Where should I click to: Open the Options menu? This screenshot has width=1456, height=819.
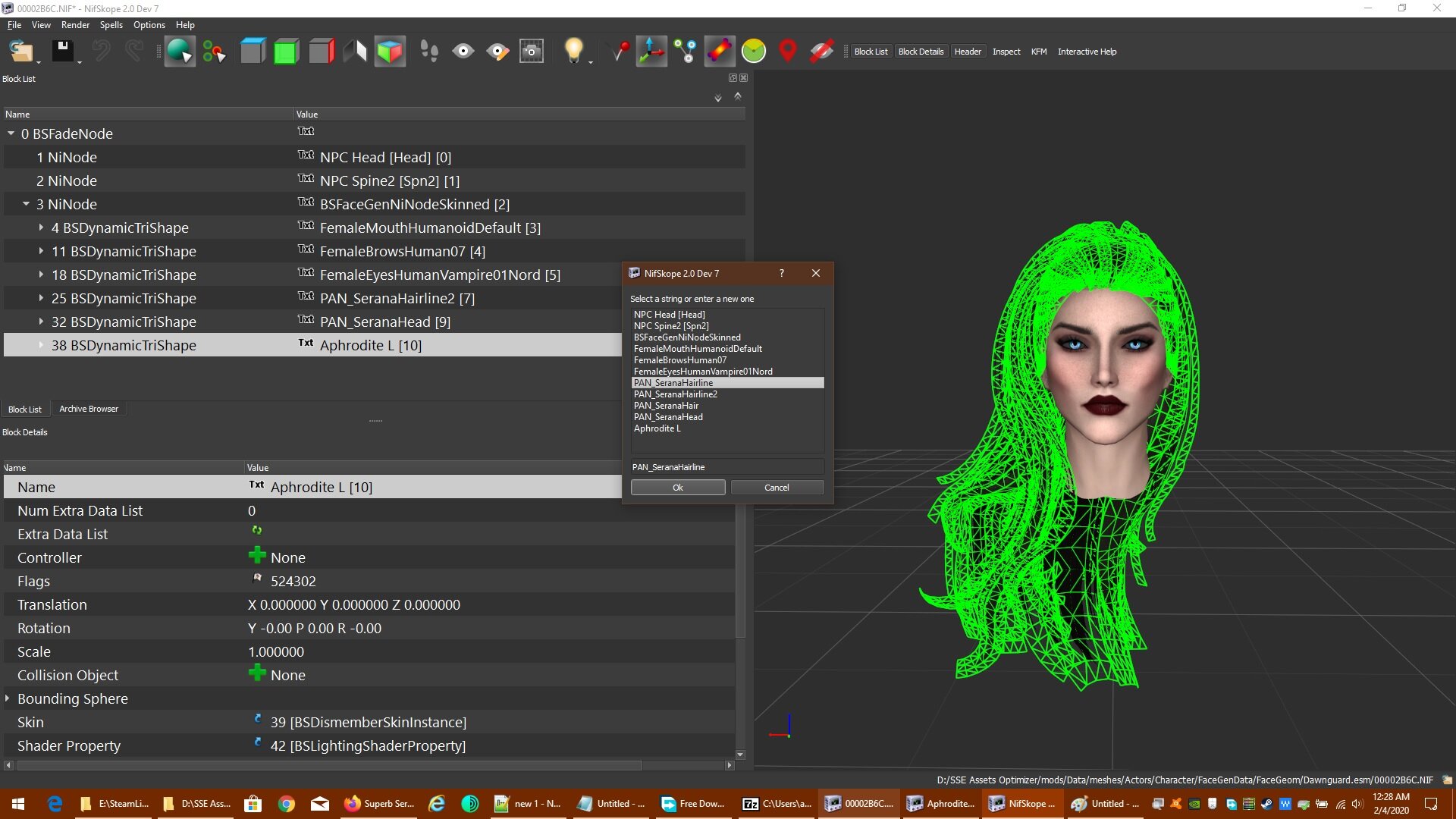click(149, 25)
